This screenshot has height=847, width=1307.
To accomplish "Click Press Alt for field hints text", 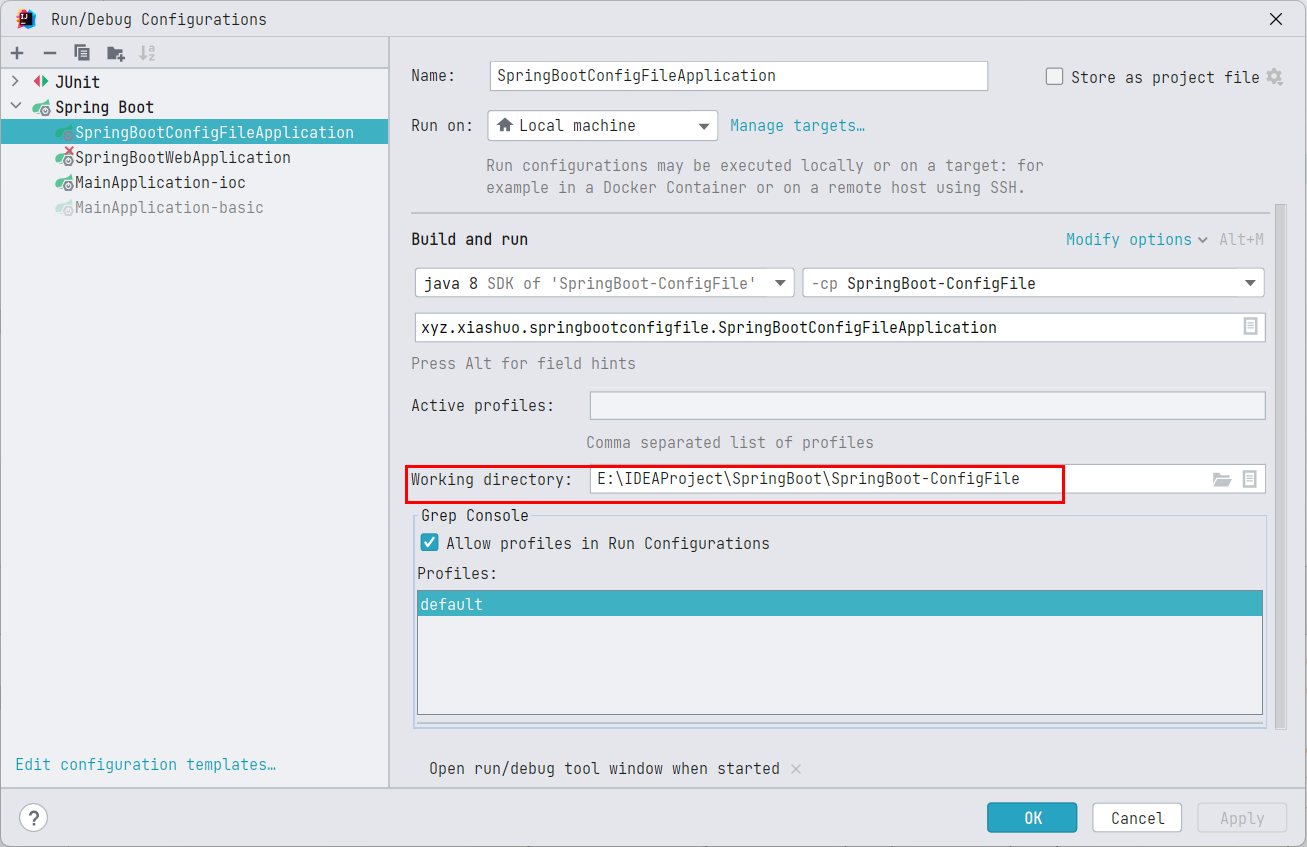I will [x=523, y=364].
